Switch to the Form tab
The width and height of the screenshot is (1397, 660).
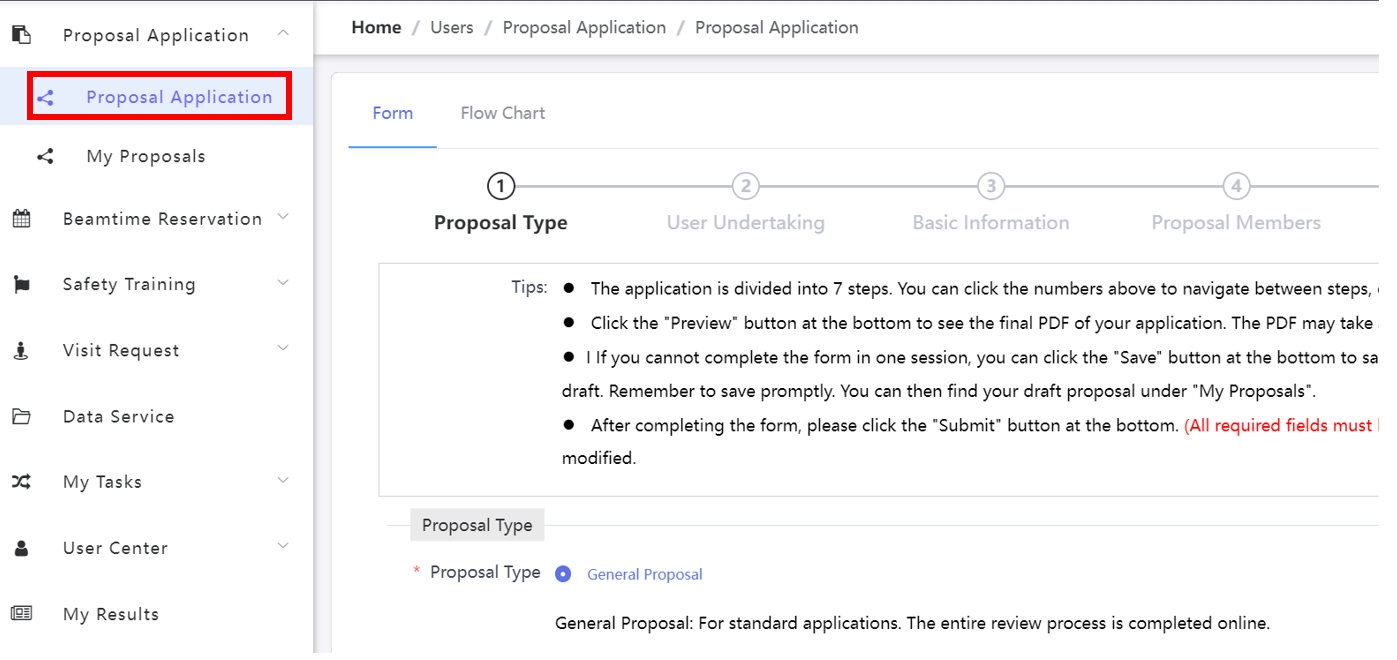coord(392,113)
